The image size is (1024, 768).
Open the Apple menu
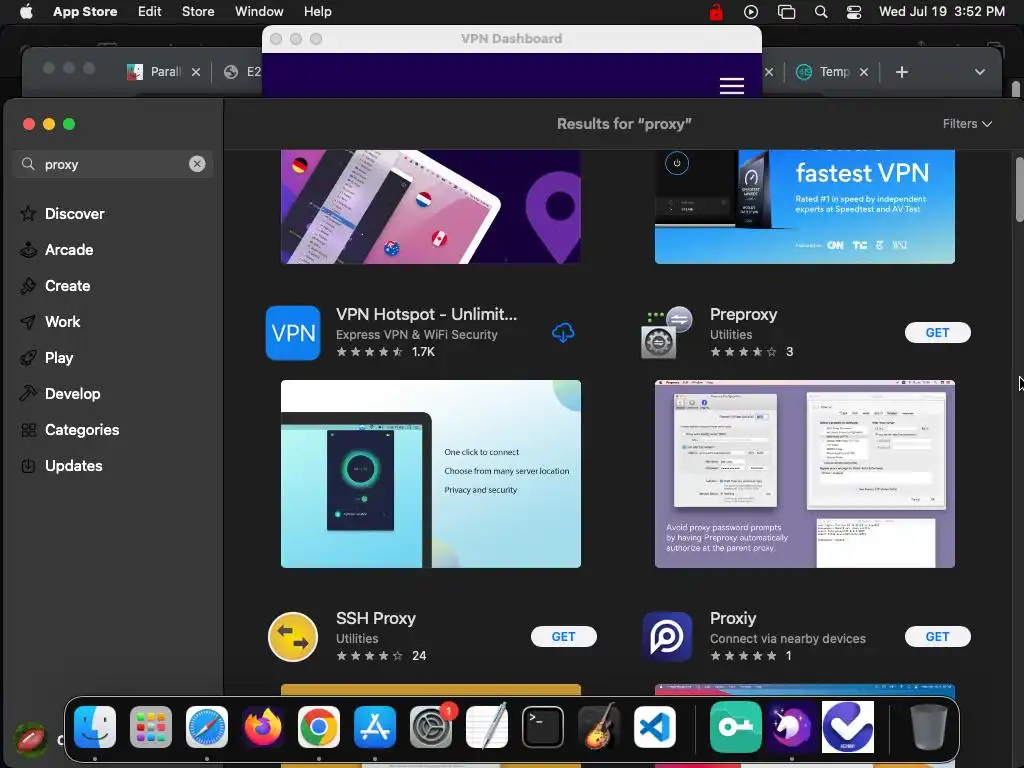(26, 11)
